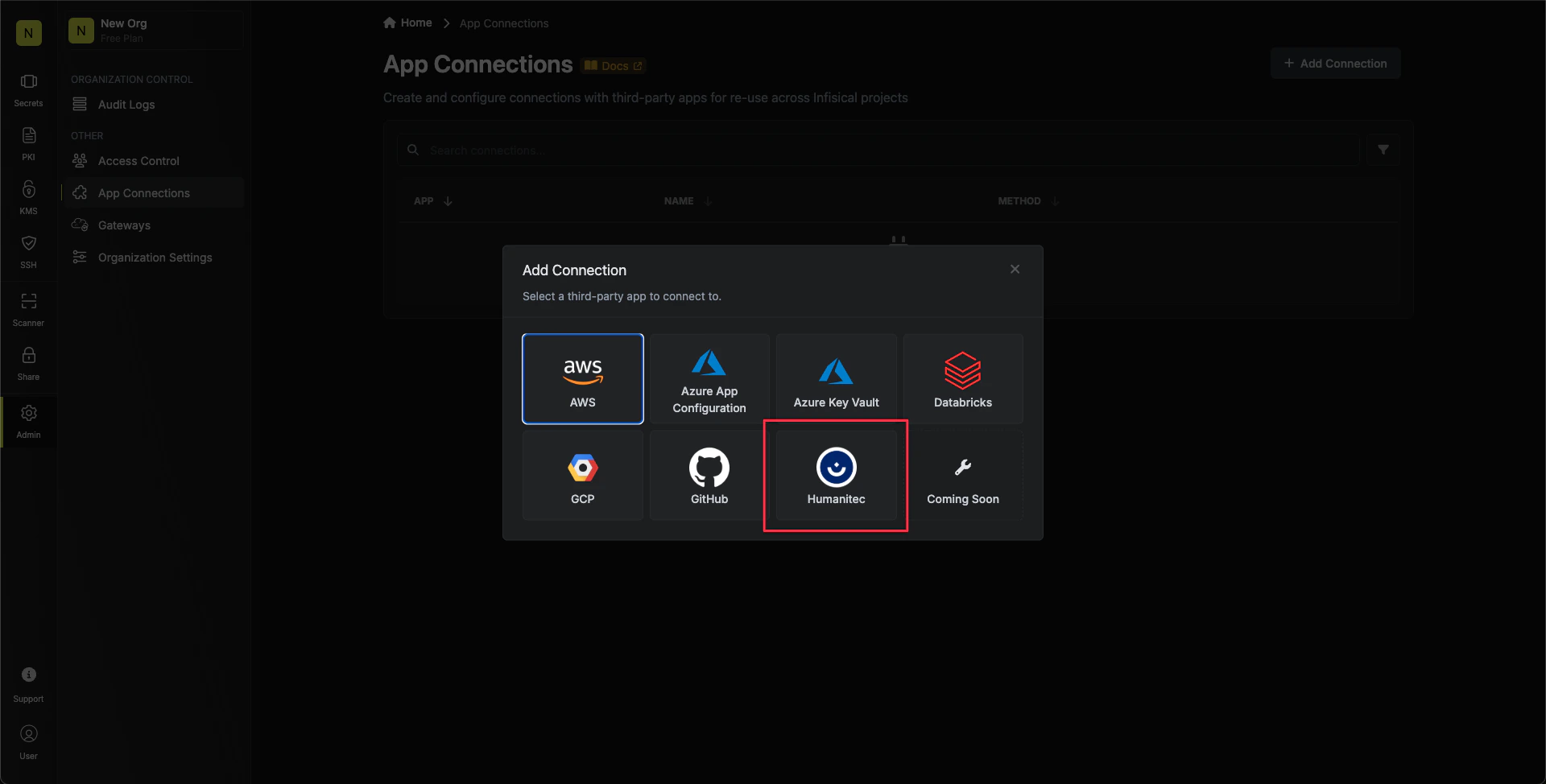The height and width of the screenshot is (784, 1546).
Task: Click the top-left N organization logo
Action: (x=29, y=33)
